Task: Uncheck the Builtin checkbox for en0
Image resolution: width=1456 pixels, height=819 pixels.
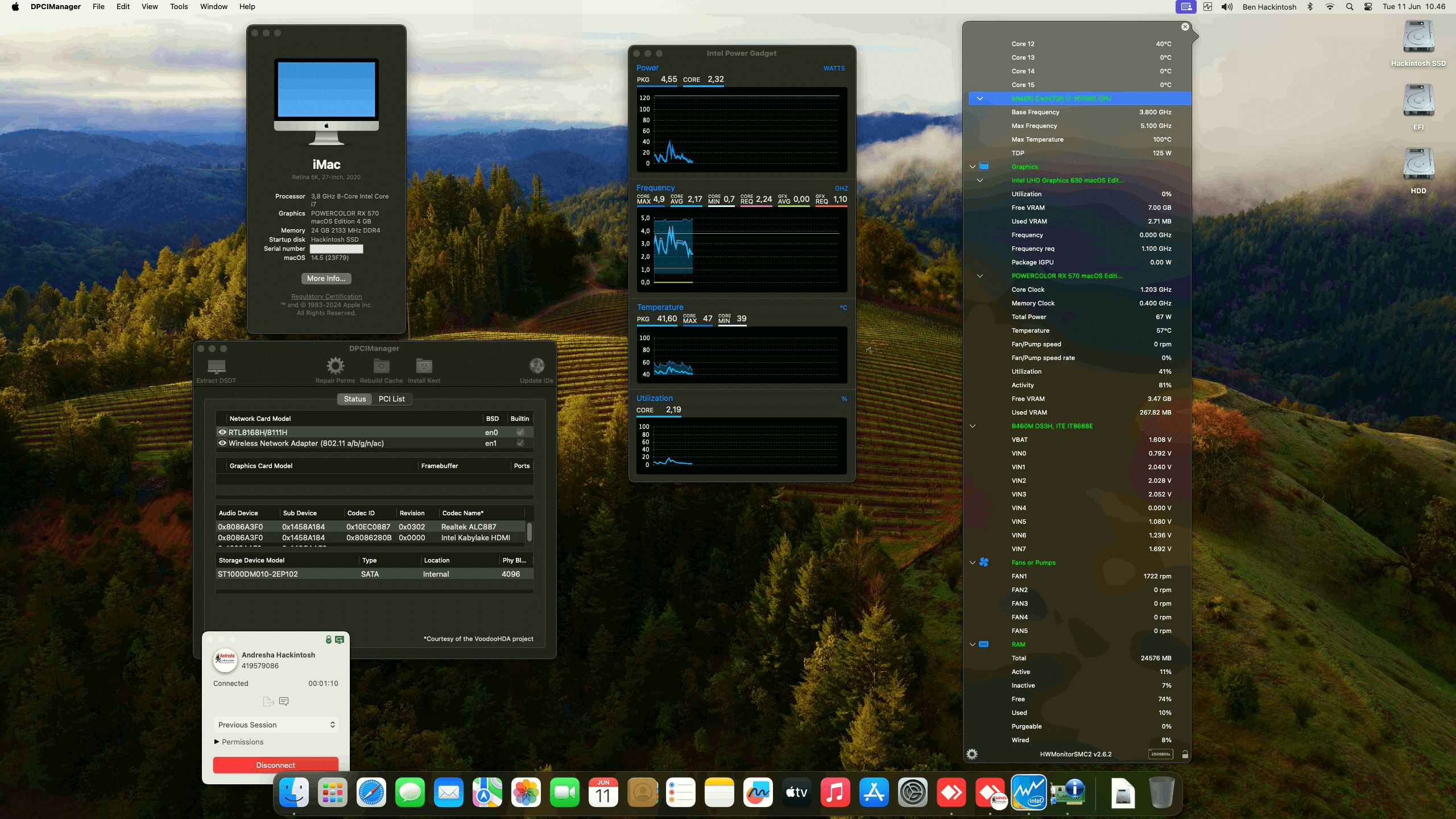Action: tap(520, 432)
